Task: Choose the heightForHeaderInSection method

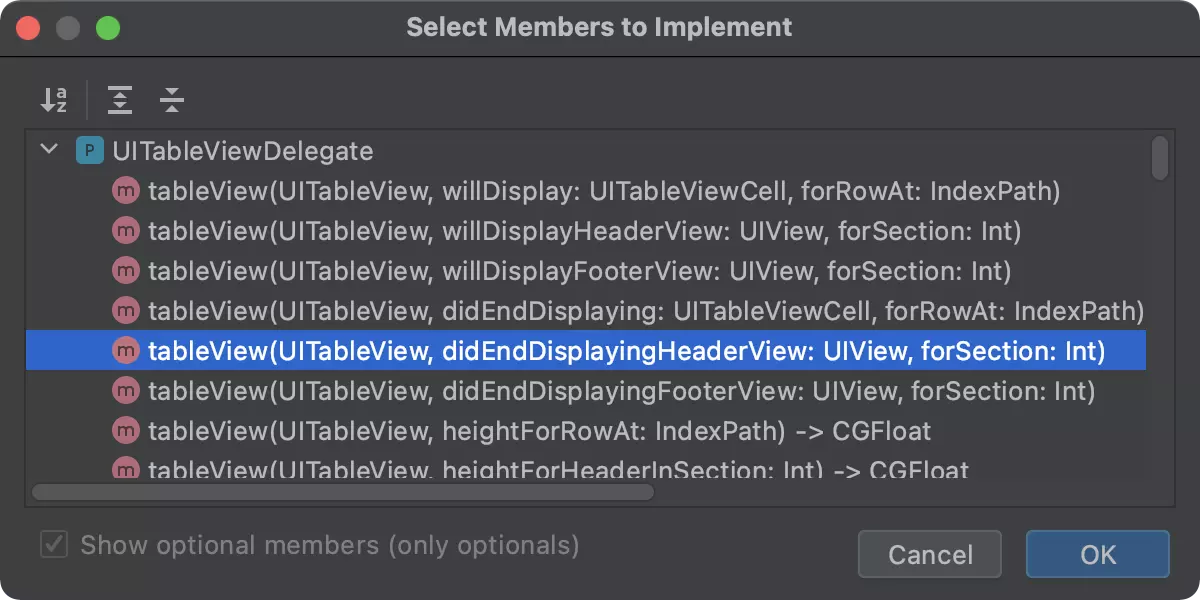Action: [x=558, y=469]
